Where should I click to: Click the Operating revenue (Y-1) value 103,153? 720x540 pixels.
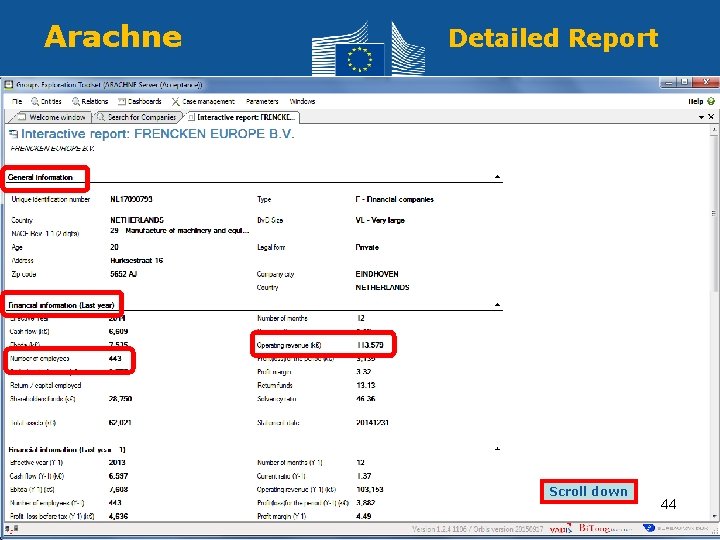click(x=370, y=489)
